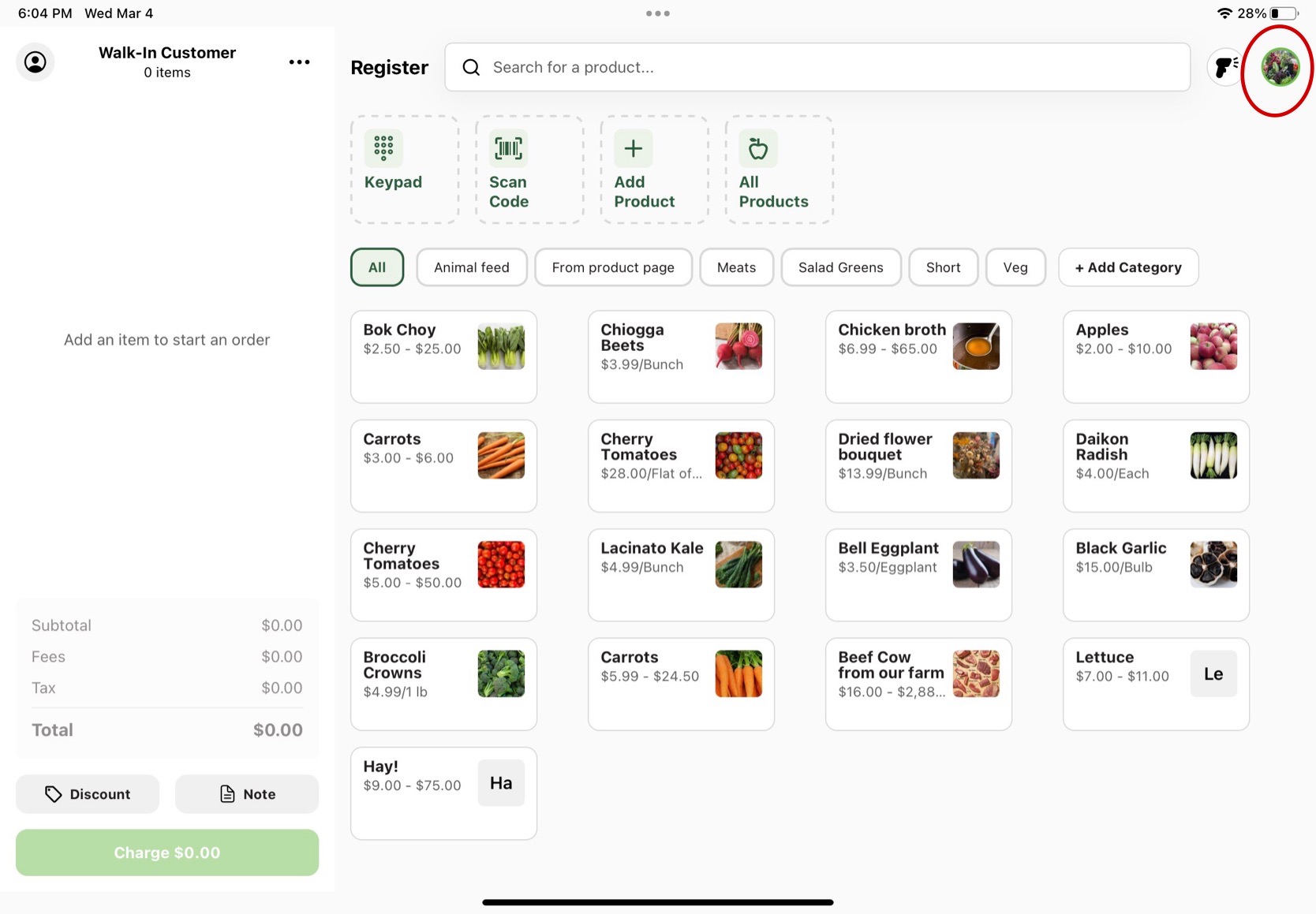Tap the Scan Code barcode icon
Image resolution: width=1316 pixels, height=914 pixels.
(508, 149)
